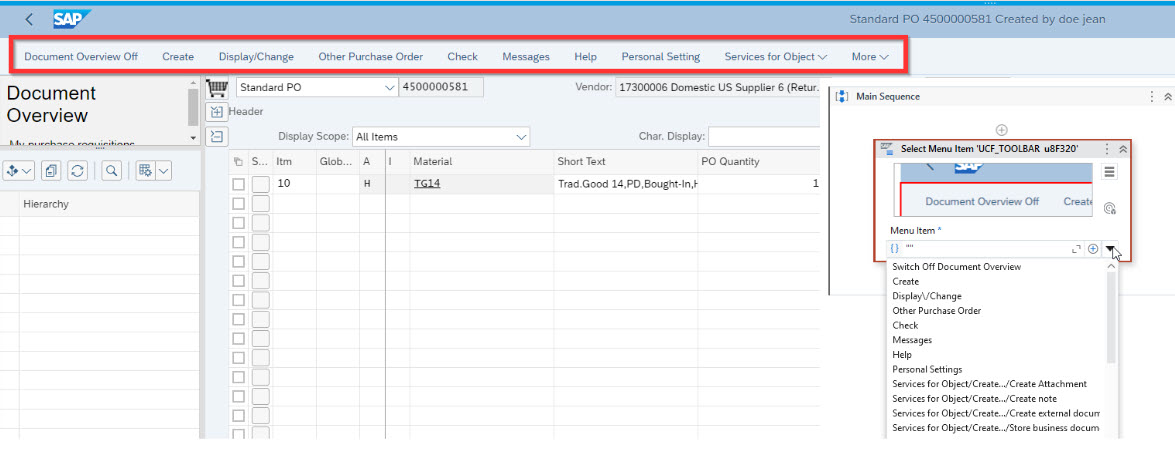
Task: Tick the checkbox in the second item row
Action: (x=238, y=204)
